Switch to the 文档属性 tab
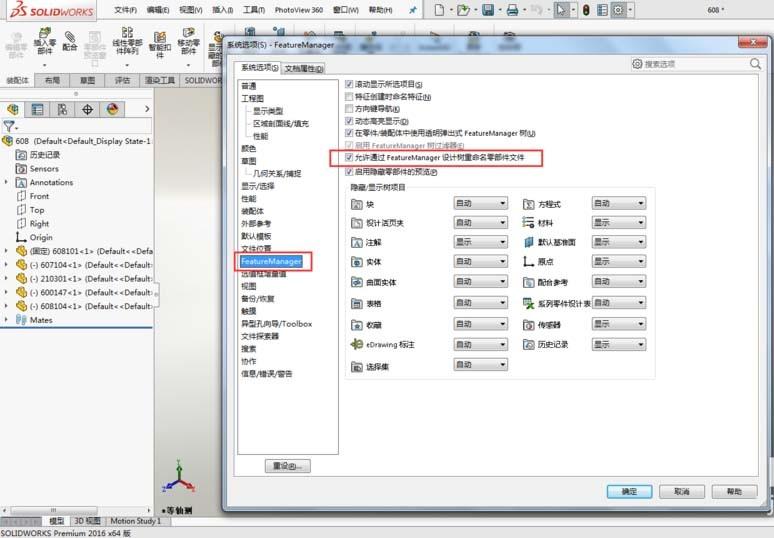Screen dimensions: 774x538 [x=304, y=69]
